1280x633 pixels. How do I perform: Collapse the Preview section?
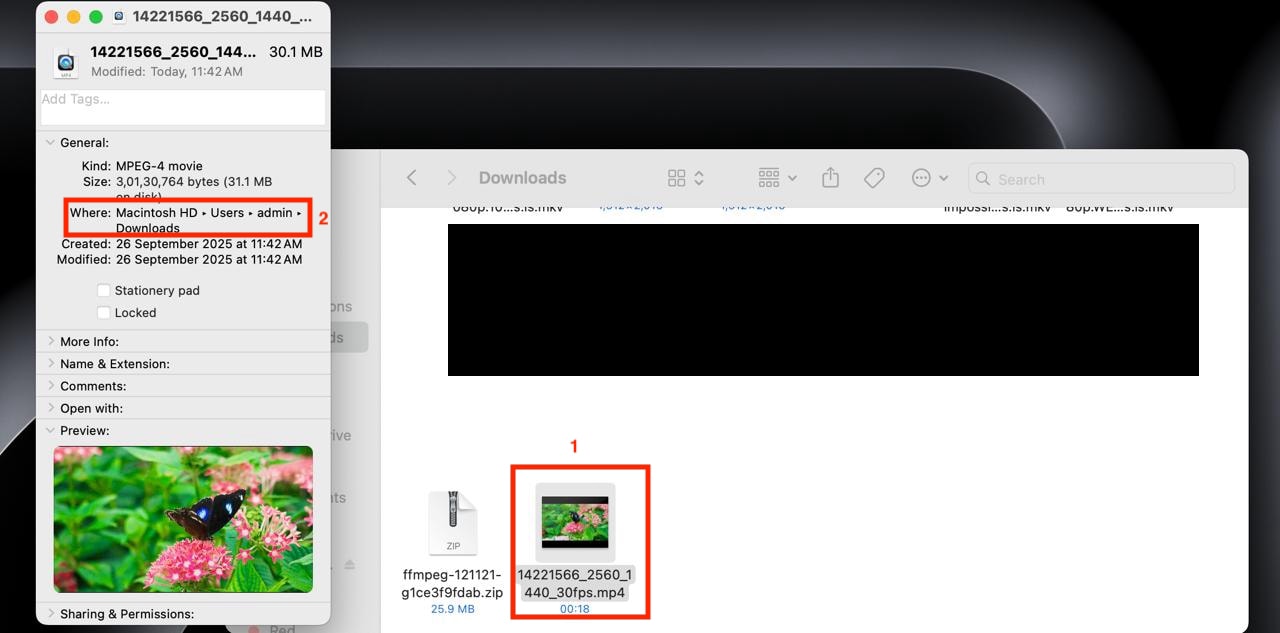(50, 430)
